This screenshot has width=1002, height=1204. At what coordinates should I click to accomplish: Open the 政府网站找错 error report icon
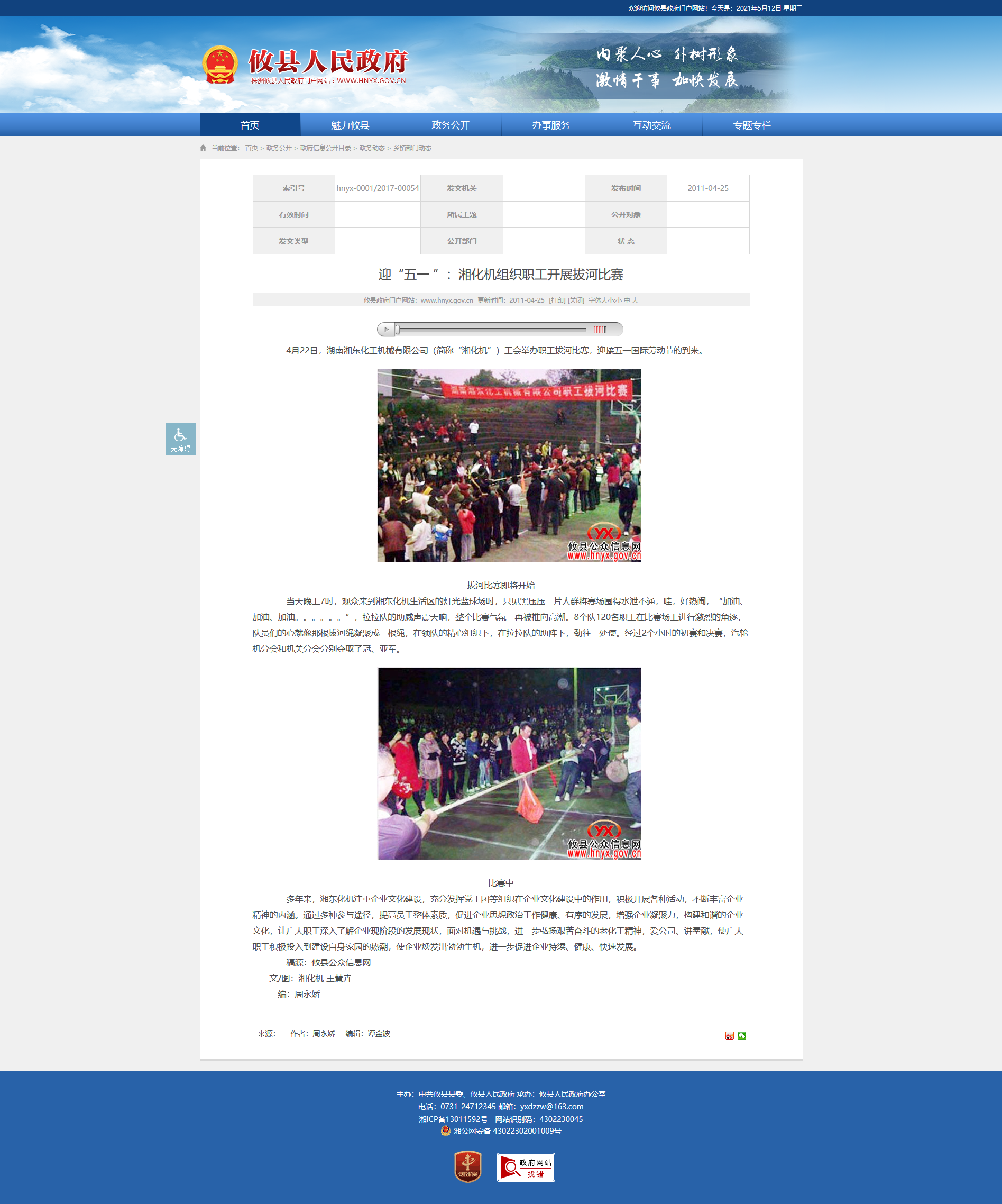pos(526,1167)
